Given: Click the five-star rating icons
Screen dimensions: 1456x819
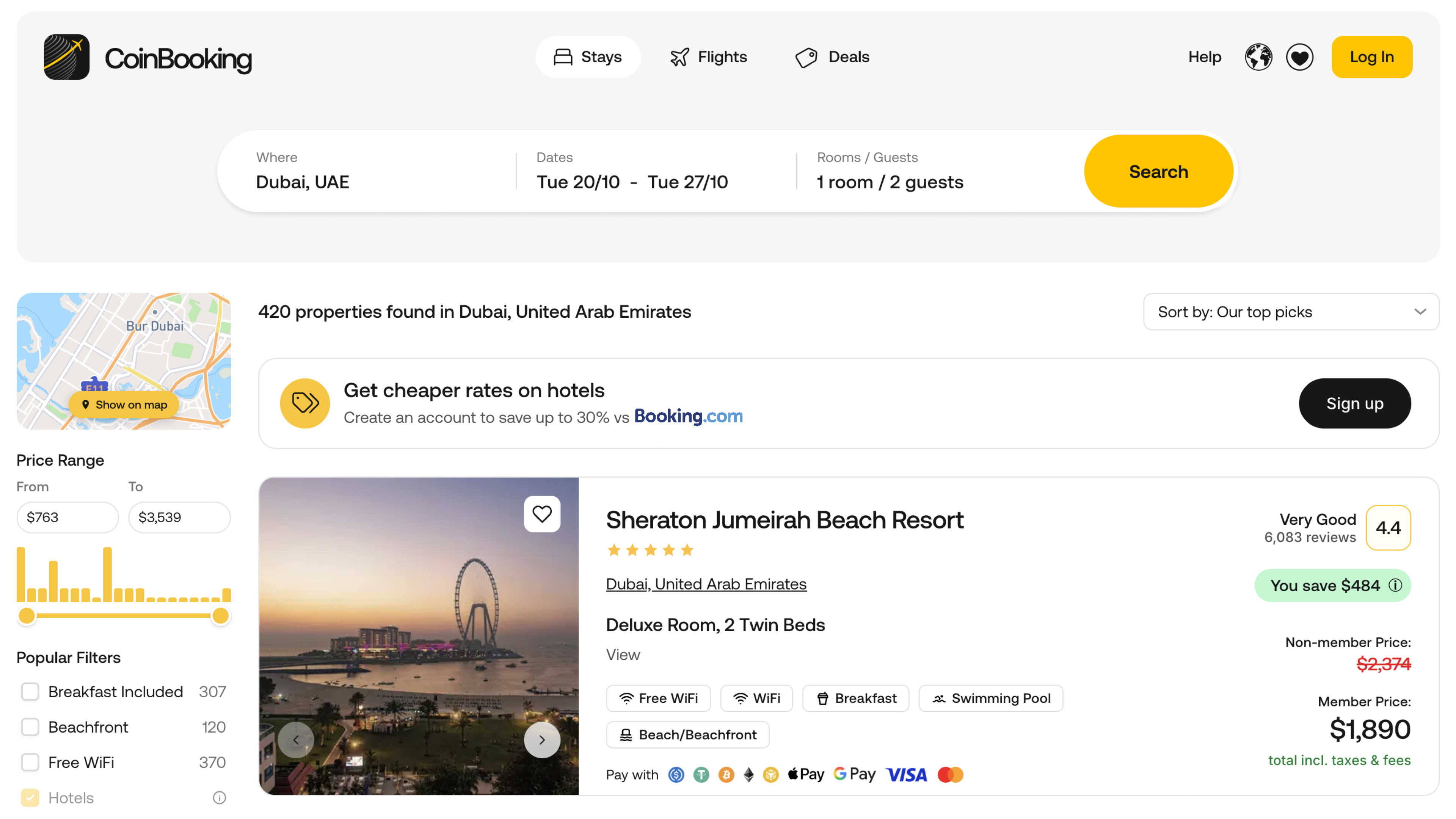Looking at the screenshot, I should click(650, 550).
